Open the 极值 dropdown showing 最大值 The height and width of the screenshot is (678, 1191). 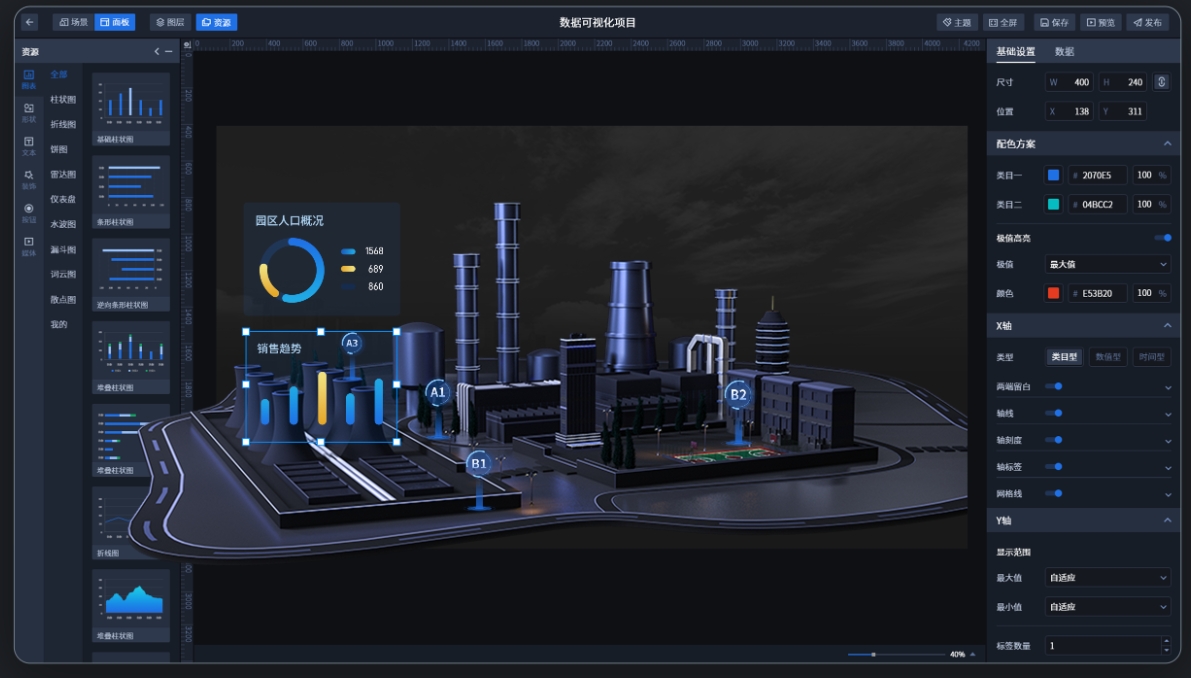pos(1107,264)
